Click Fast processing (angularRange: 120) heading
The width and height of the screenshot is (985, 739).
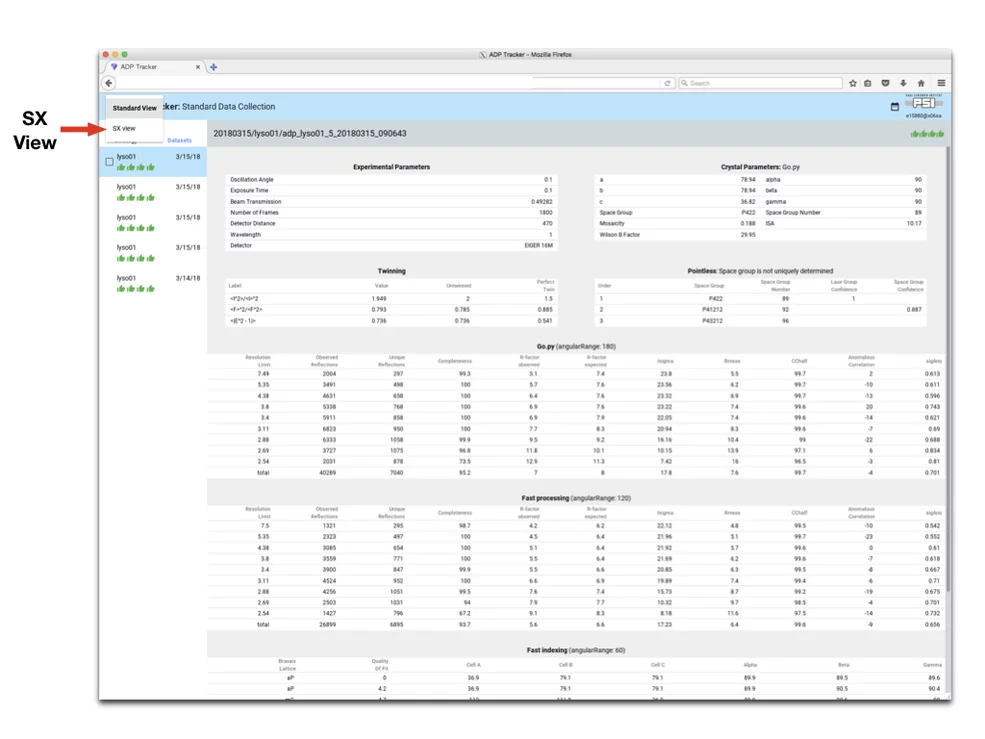tap(576, 498)
